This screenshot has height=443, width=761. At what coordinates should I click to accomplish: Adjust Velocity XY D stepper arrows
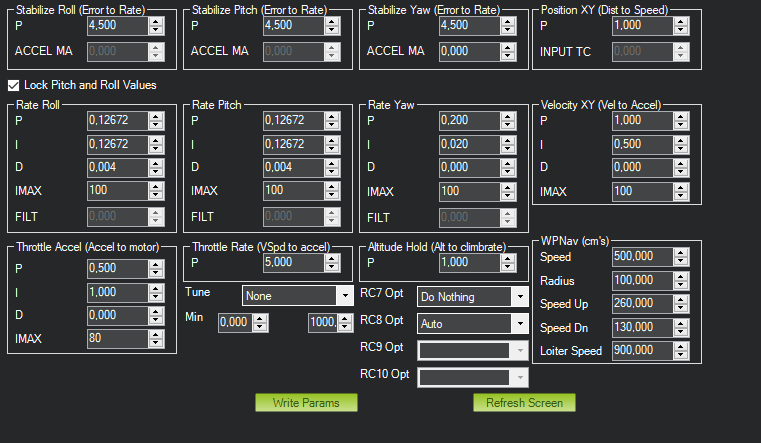click(681, 167)
